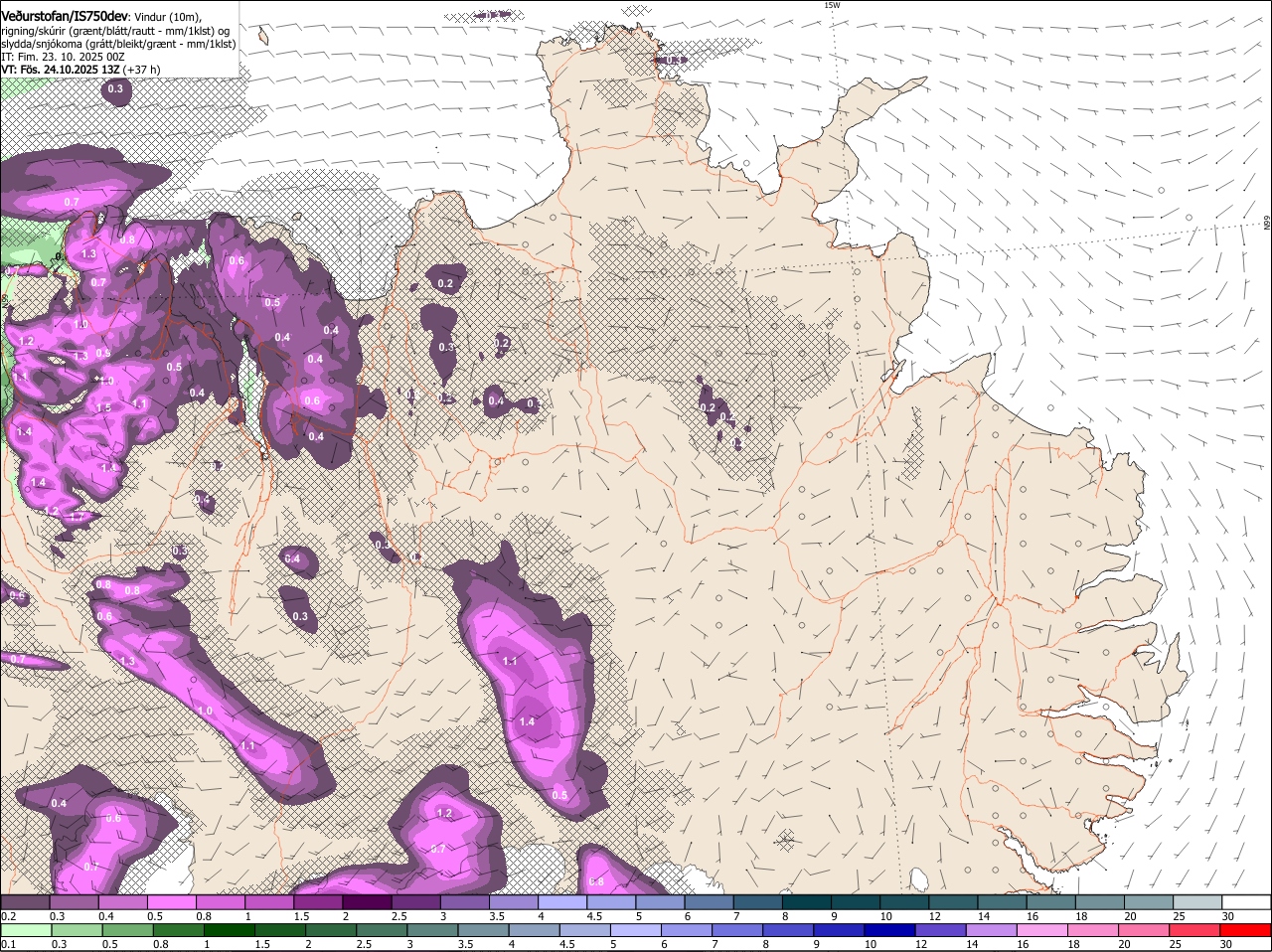
Task: Pick the lower scale swatch starting at 4
Action: (x=534, y=931)
